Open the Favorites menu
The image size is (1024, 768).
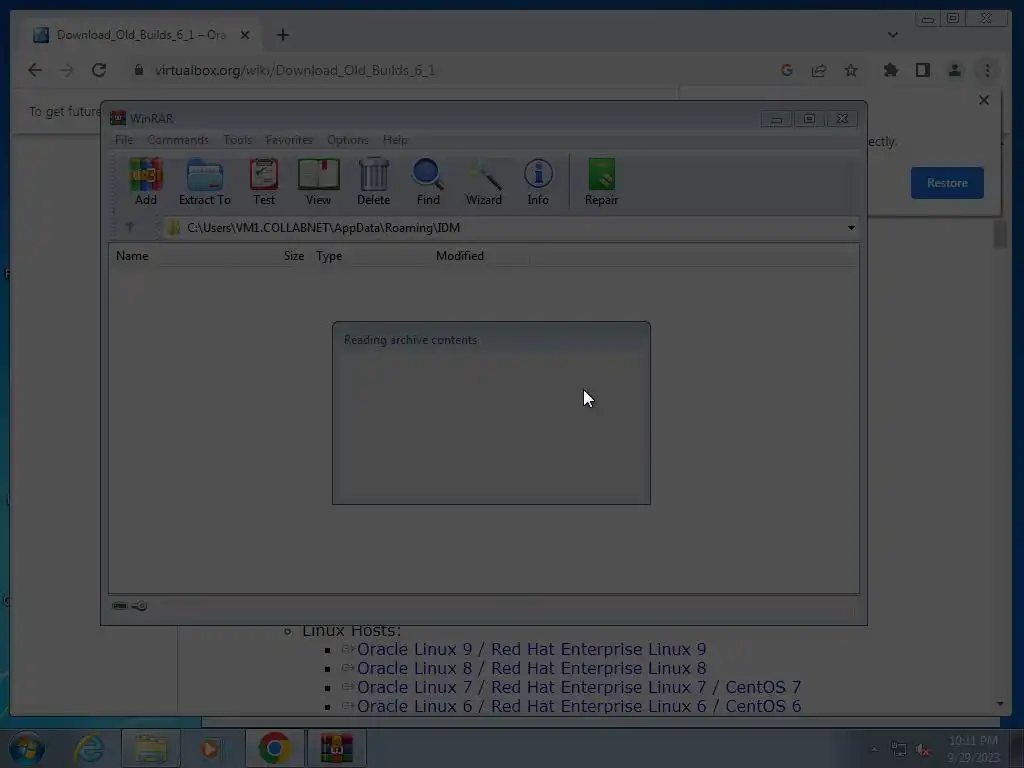[289, 140]
